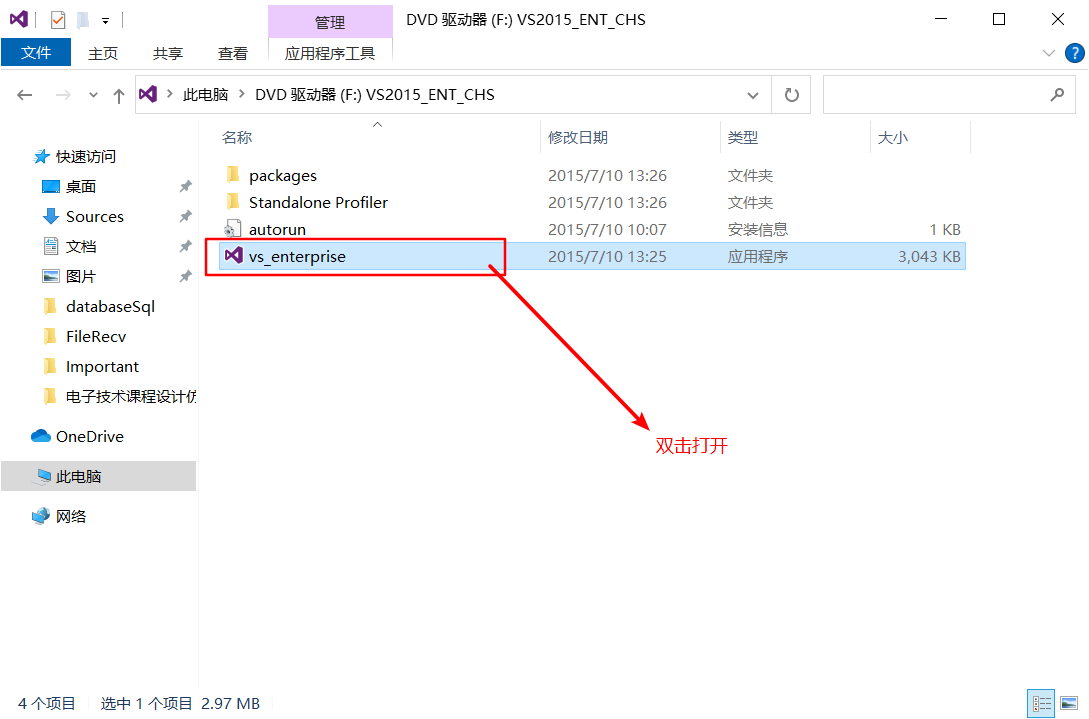Open the address bar history dropdown
1089x719 pixels.
(753, 95)
